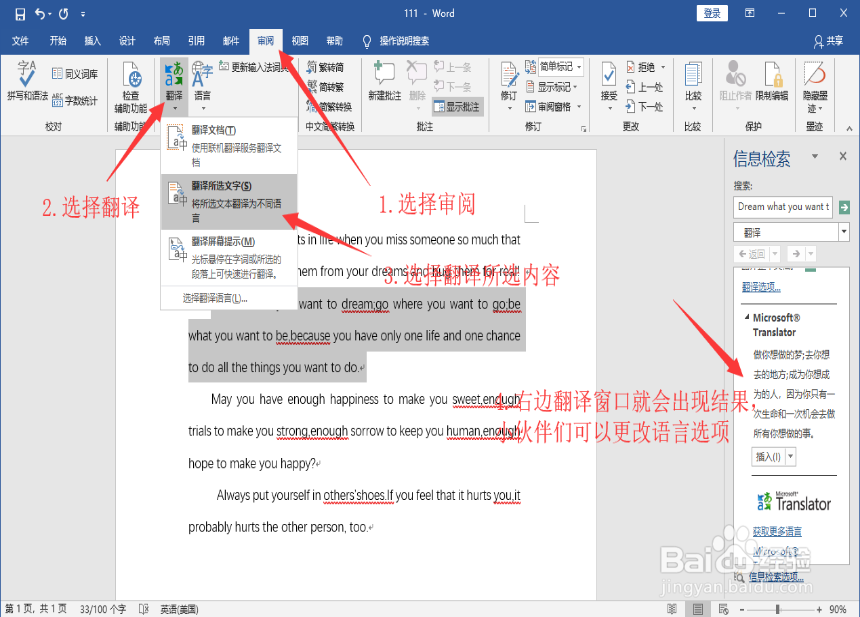The image size is (860, 617).
Task: Toggle 显示批注 show comments
Action: coord(457,106)
